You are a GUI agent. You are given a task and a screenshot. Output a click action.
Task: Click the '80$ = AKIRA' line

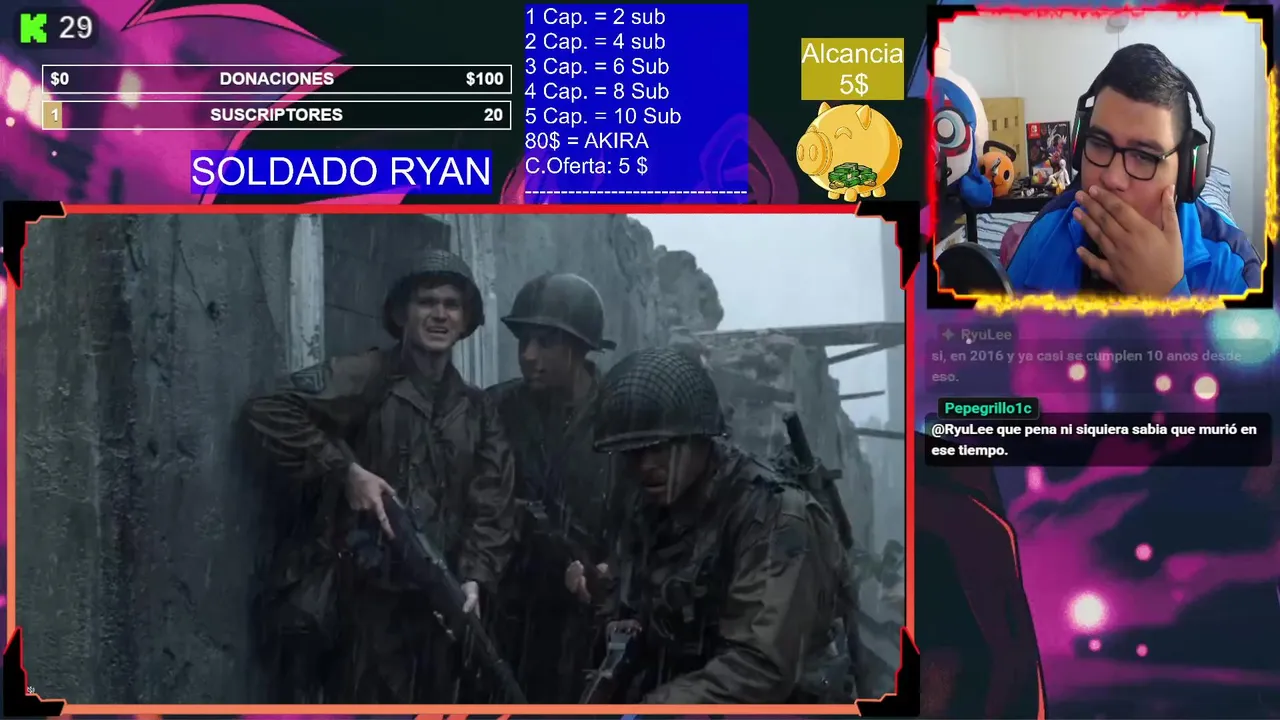pos(587,141)
